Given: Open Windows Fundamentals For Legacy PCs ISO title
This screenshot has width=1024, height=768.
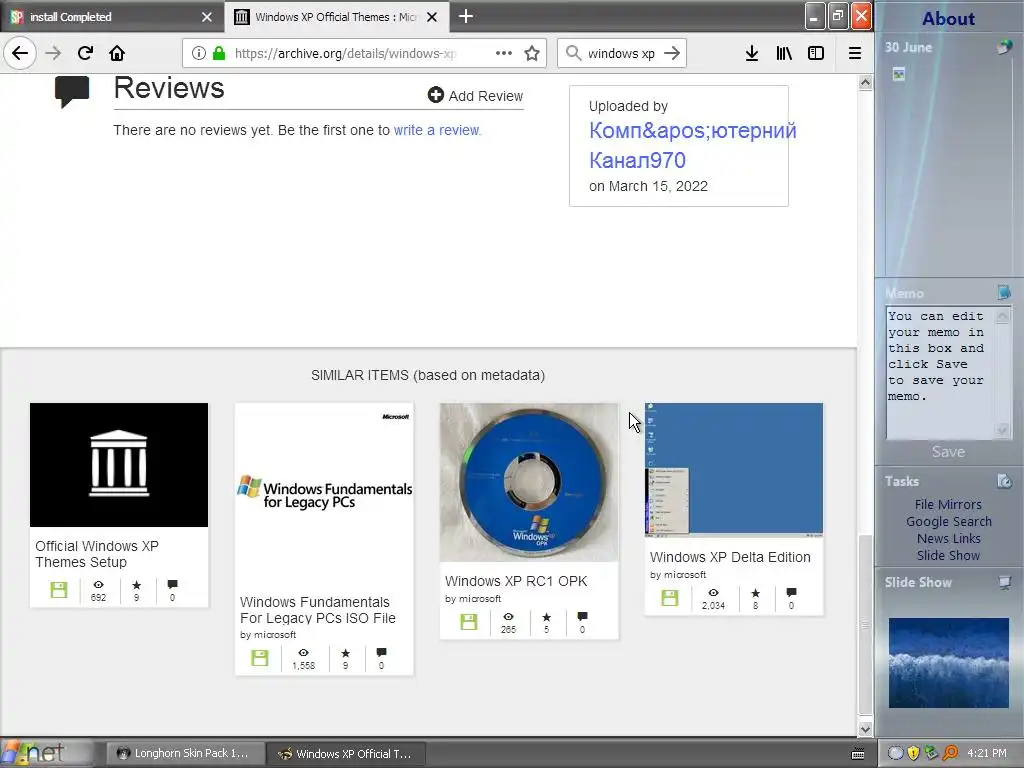Looking at the screenshot, I should [317, 610].
